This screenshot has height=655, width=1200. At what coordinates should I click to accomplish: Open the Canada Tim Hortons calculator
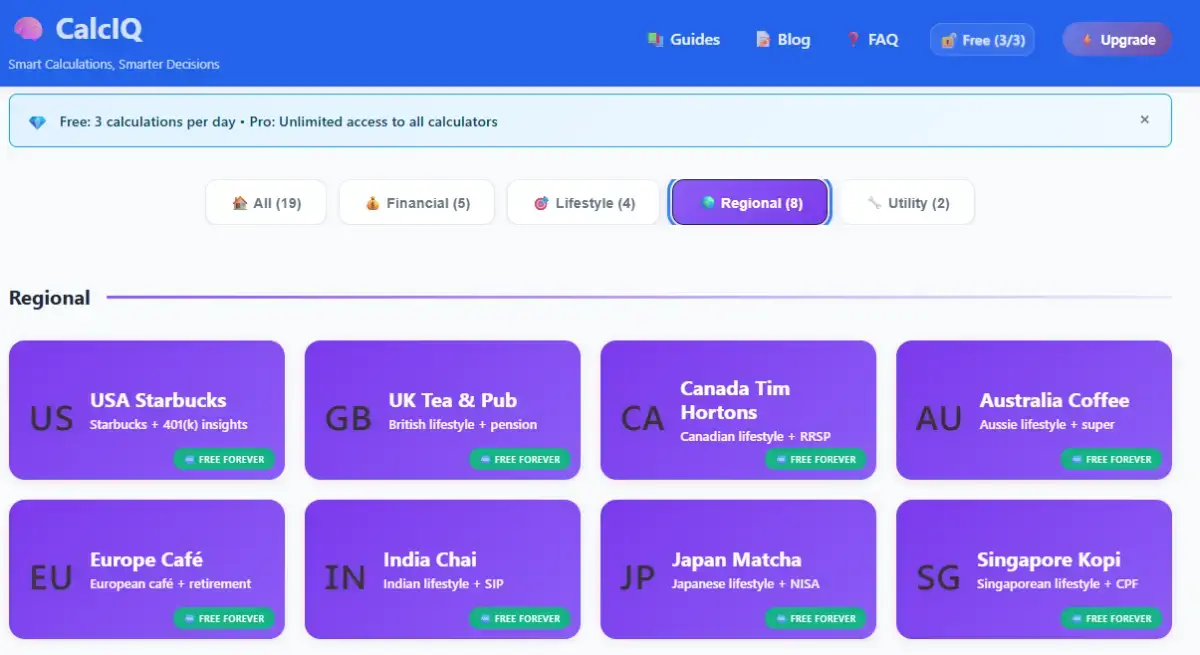[738, 410]
